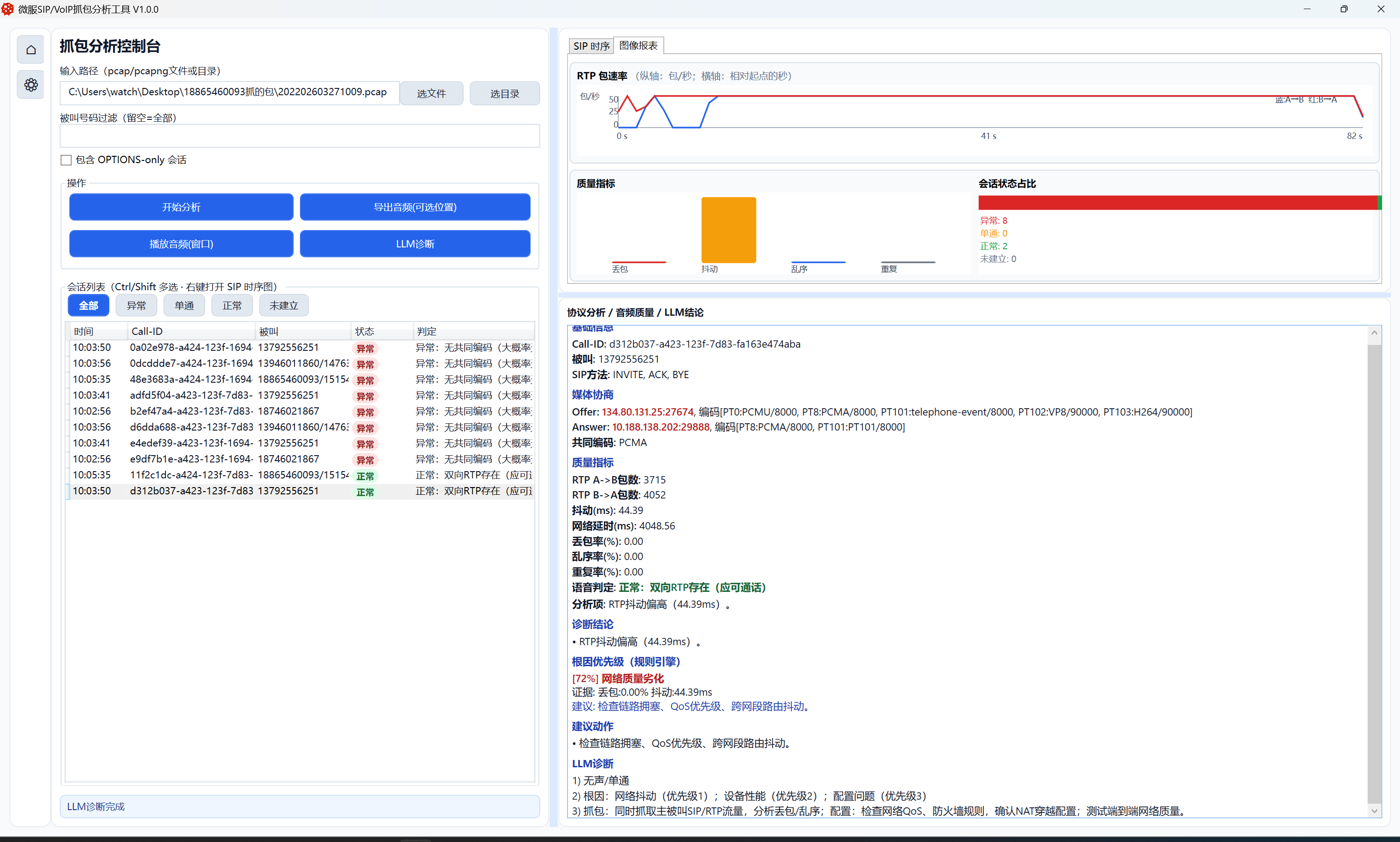This screenshot has width=1400, height=842.
Task: Click the 开始分析 button
Action: 181,207
